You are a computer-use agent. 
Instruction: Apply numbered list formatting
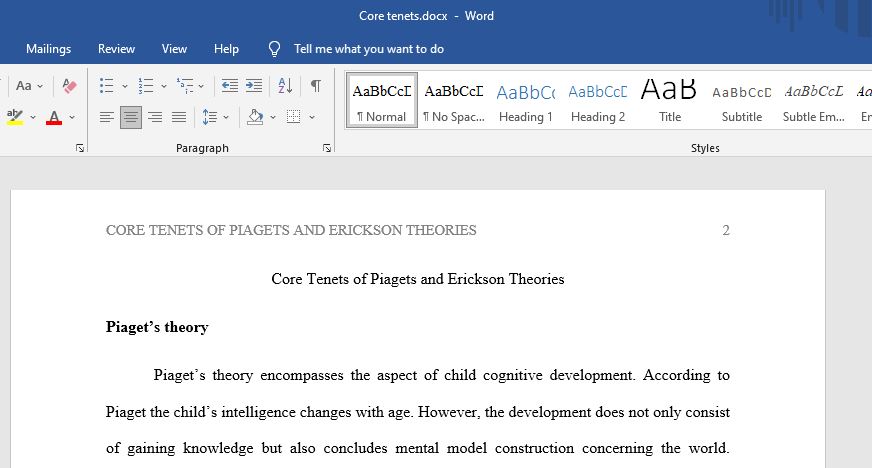tap(146, 86)
